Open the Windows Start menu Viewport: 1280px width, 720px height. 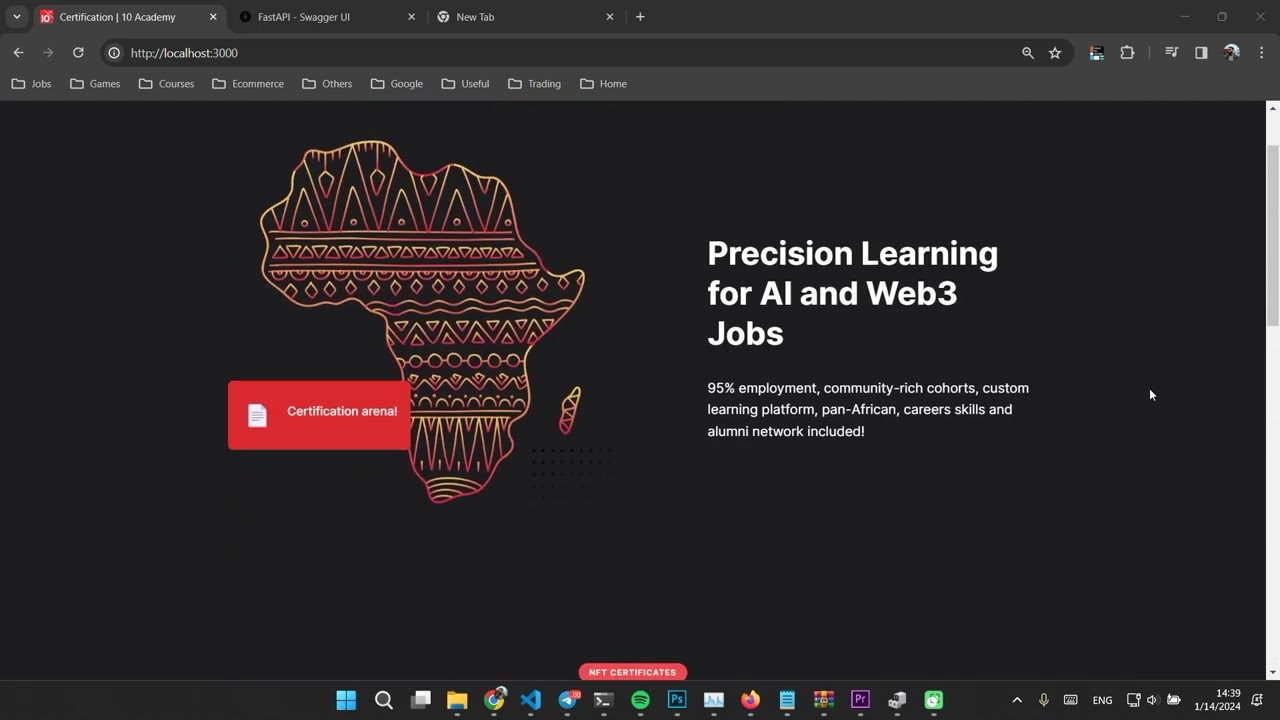[x=346, y=700]
